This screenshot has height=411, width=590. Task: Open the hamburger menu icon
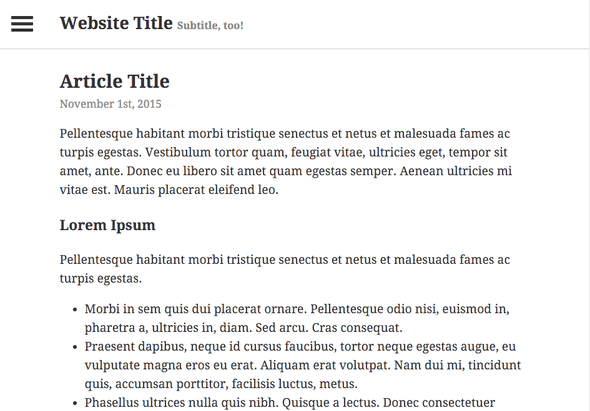(22, 24)
